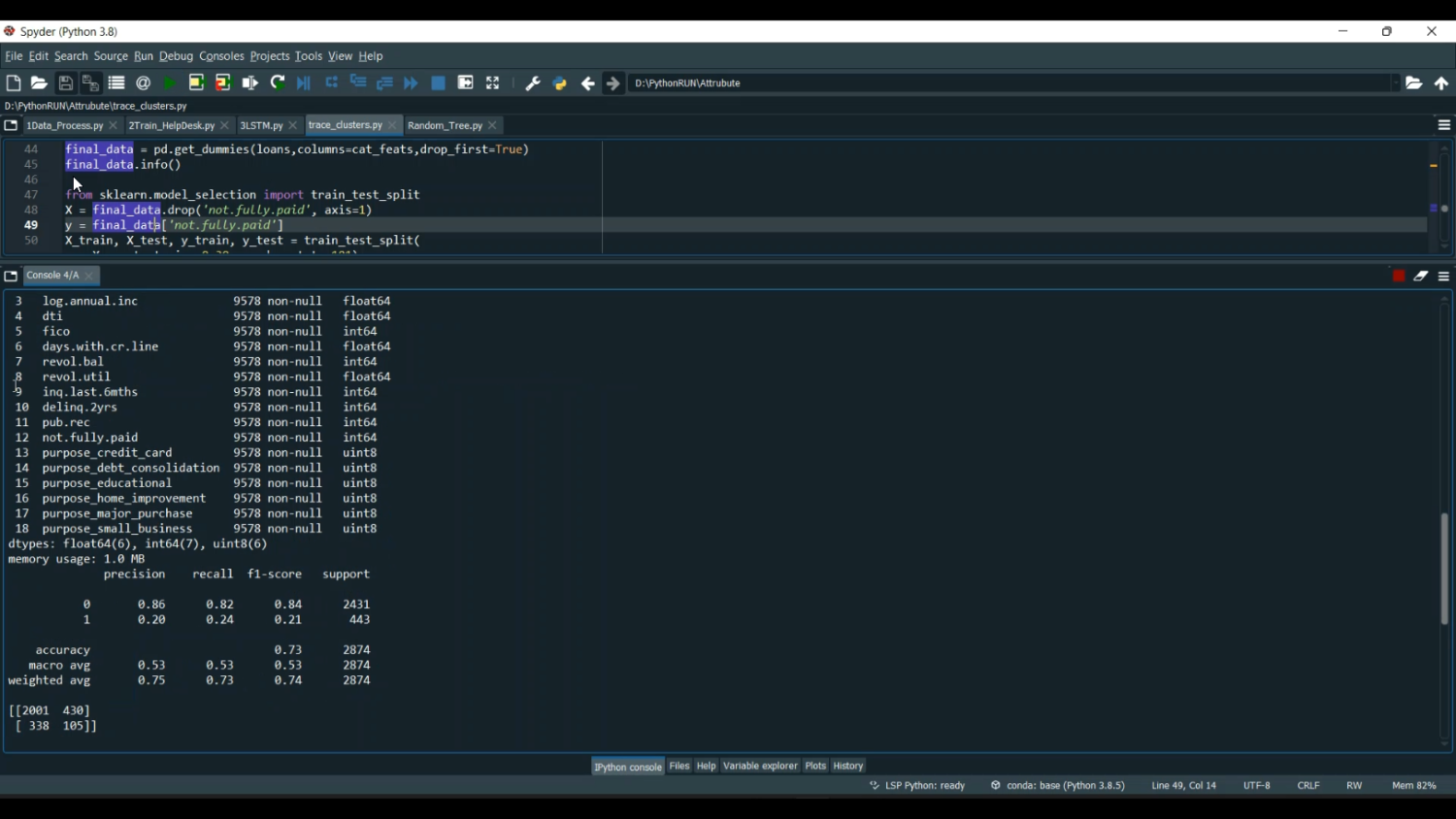Open Preferences with the wrench icon
1456x819 pixels.
pos(532,83)
